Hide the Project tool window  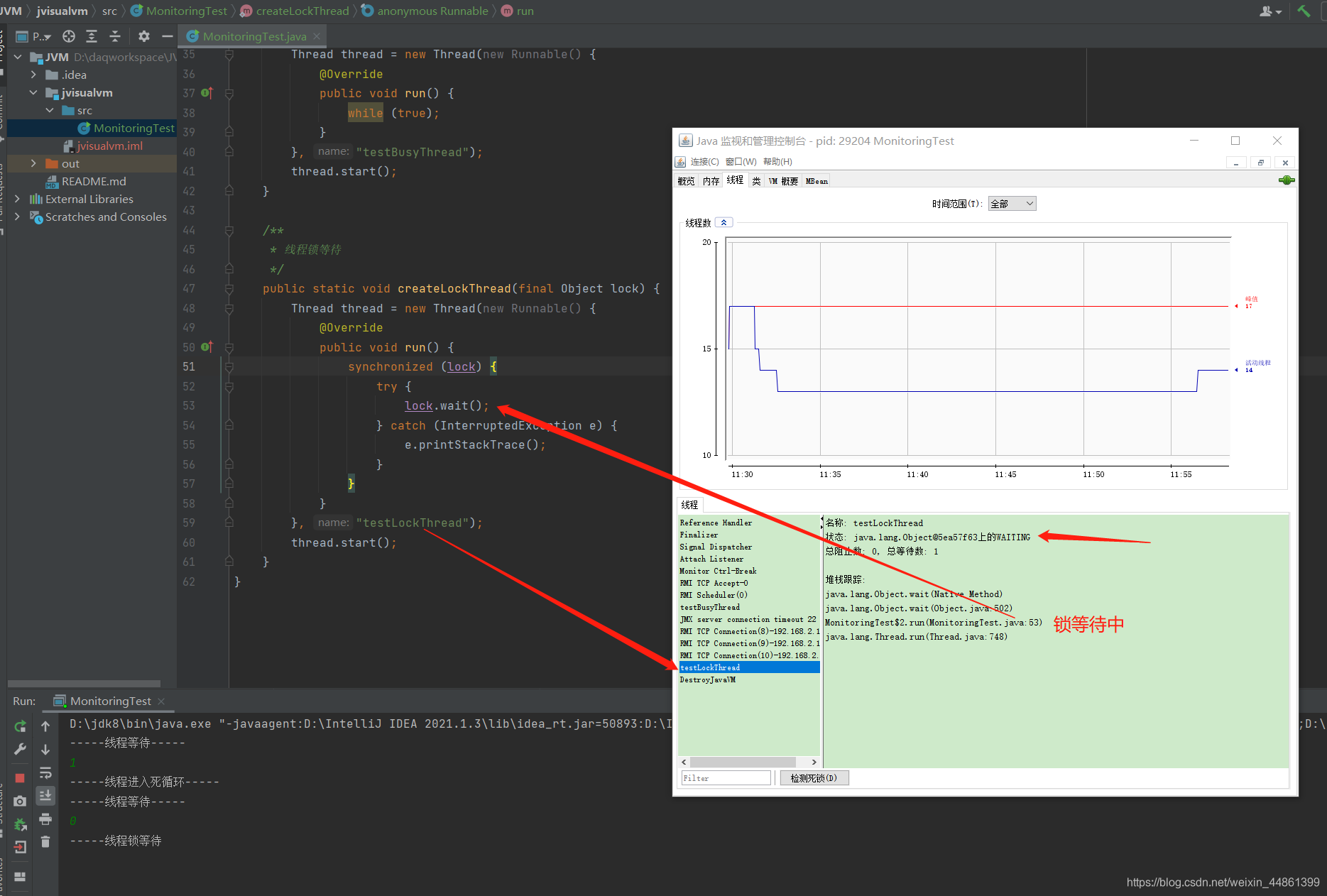pos(168,36)
